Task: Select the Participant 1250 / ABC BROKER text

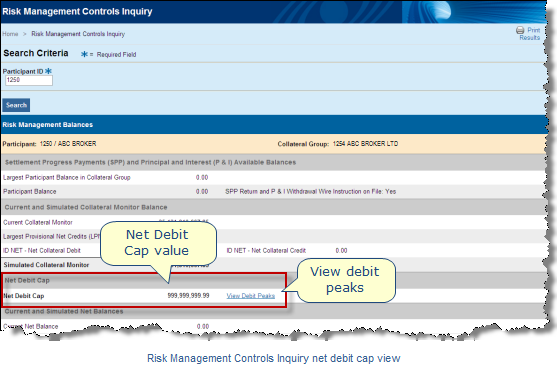Action: [49, 144]
